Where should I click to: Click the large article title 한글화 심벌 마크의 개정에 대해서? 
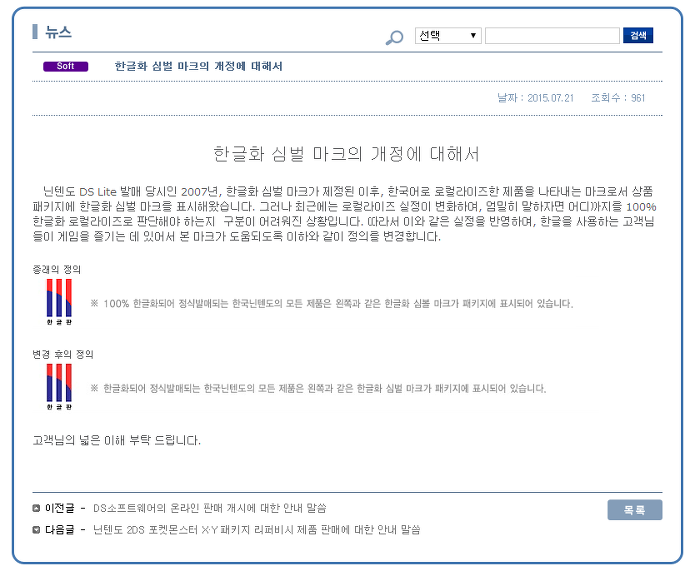coord(346,154)
